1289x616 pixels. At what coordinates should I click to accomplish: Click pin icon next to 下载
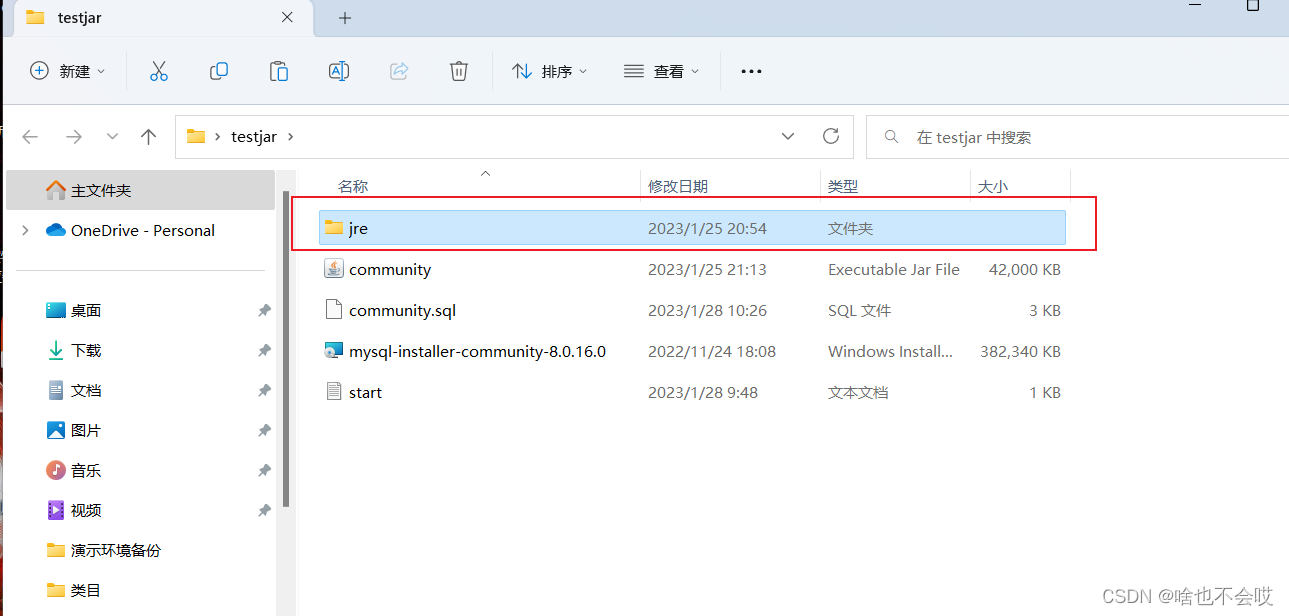(264, 351)
